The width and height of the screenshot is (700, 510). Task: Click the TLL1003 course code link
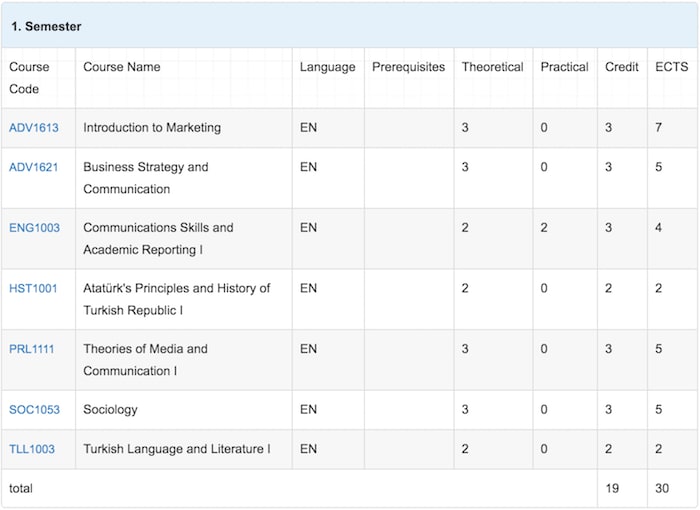tap(32, 449)
